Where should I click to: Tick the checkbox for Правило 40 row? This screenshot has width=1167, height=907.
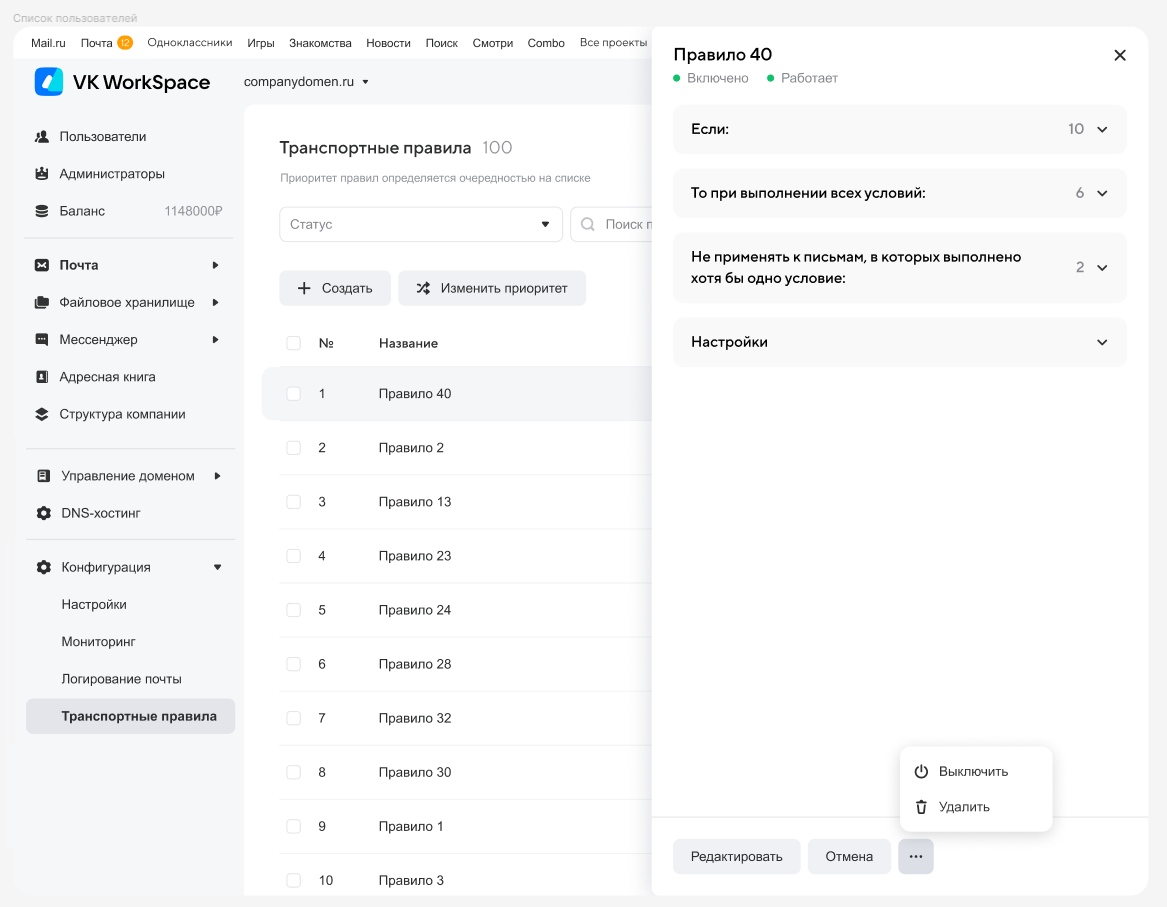(294, 394)
